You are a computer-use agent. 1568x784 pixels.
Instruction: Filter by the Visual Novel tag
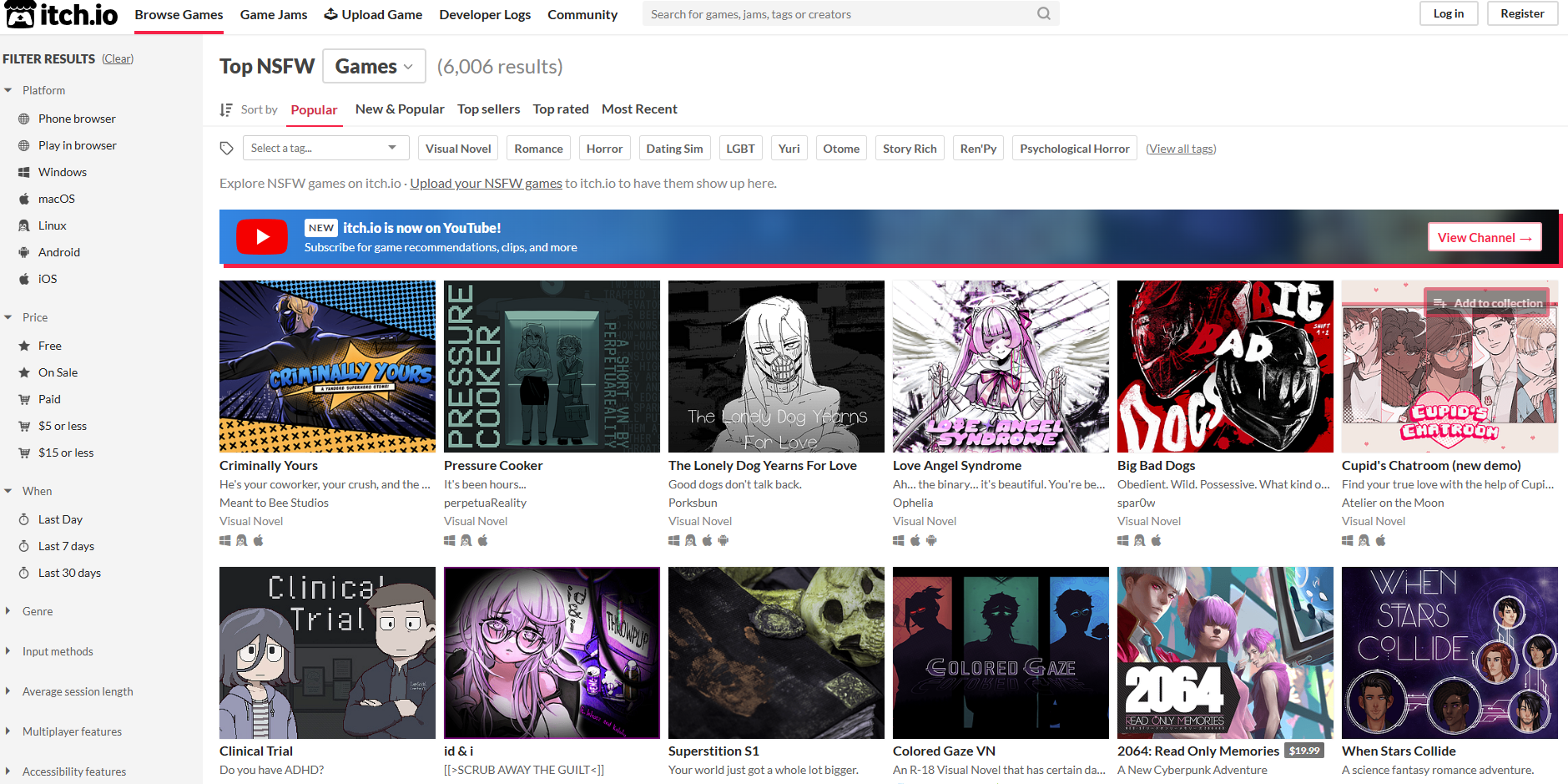tap(458, 149)
